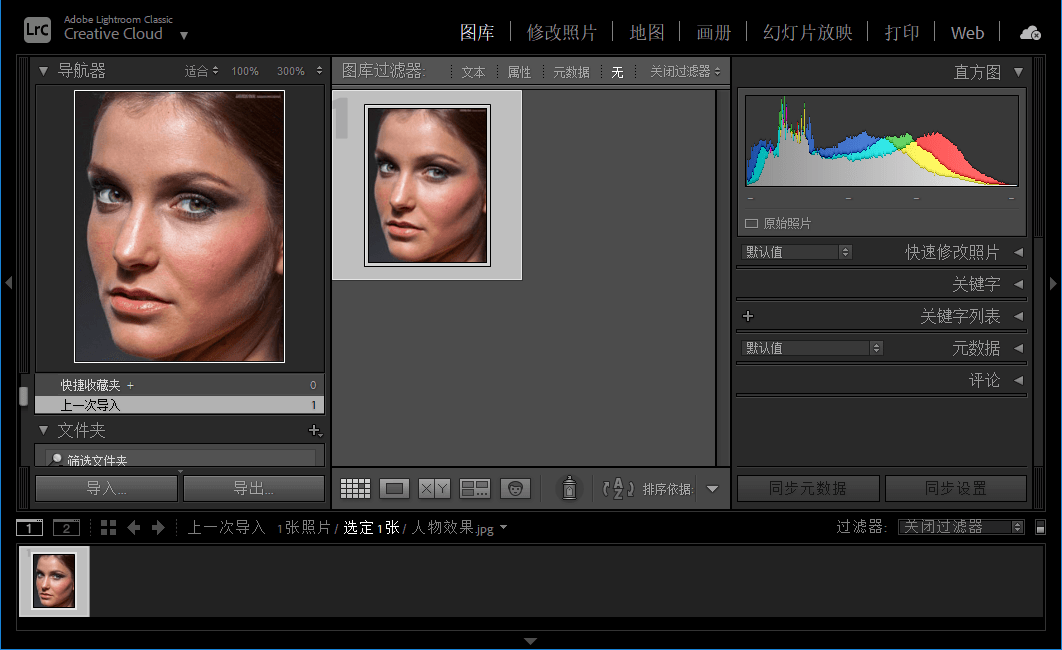Select the 元数据 library filter
The image size is (1062, 650).
571,72
